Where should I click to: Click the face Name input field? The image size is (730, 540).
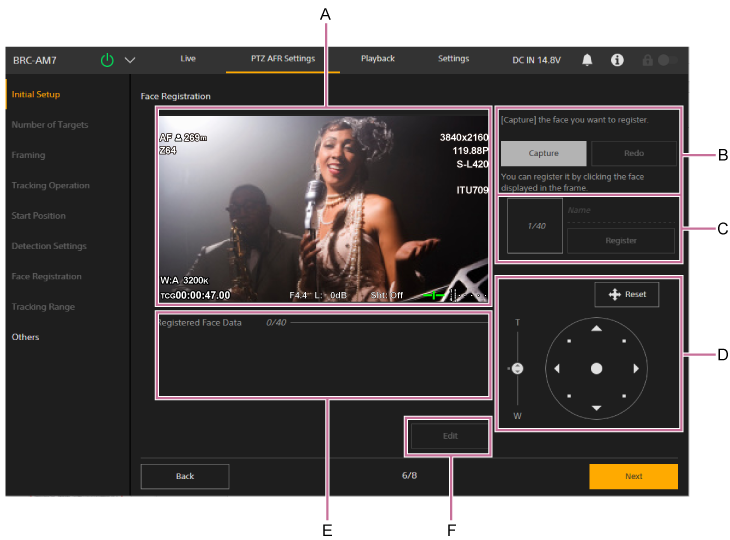click(620, 211)
